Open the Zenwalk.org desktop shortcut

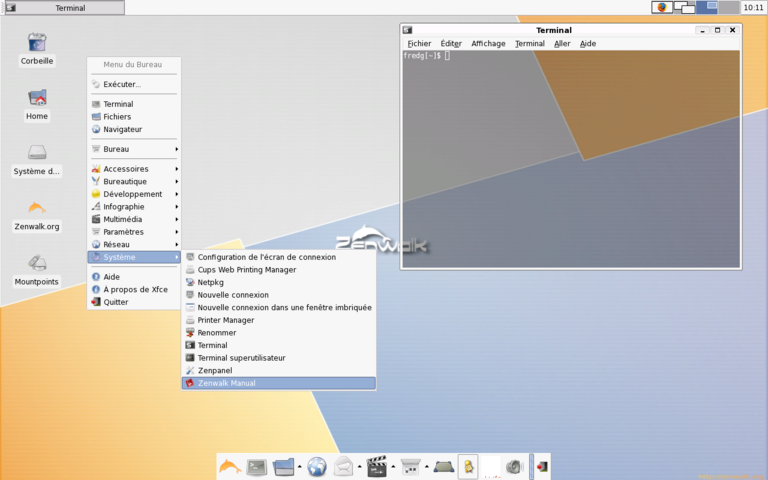pos(37,208)
